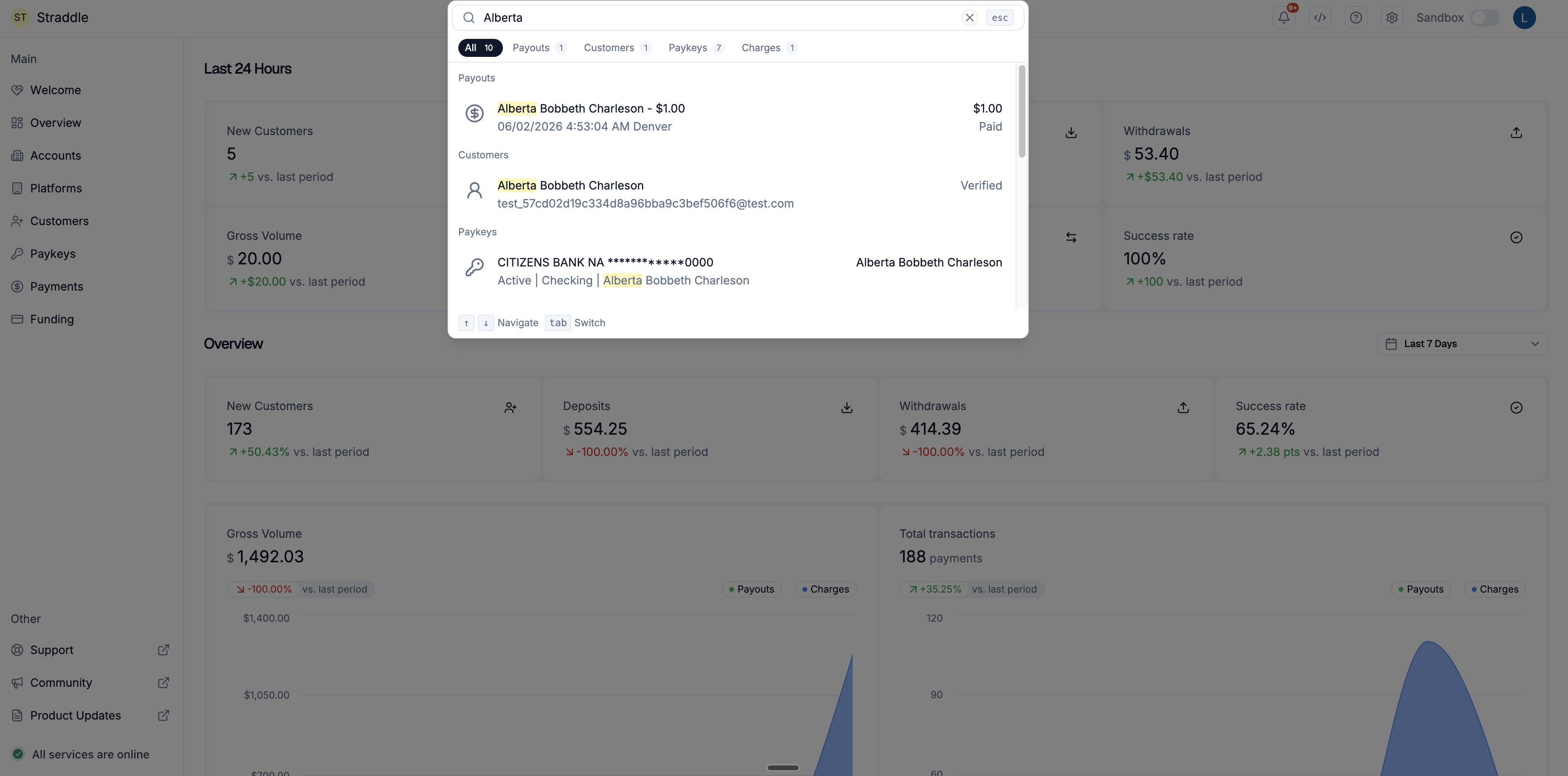1568x776 pixels.
Task: Click the Straddle ST logo
Action: pos(20,18)
